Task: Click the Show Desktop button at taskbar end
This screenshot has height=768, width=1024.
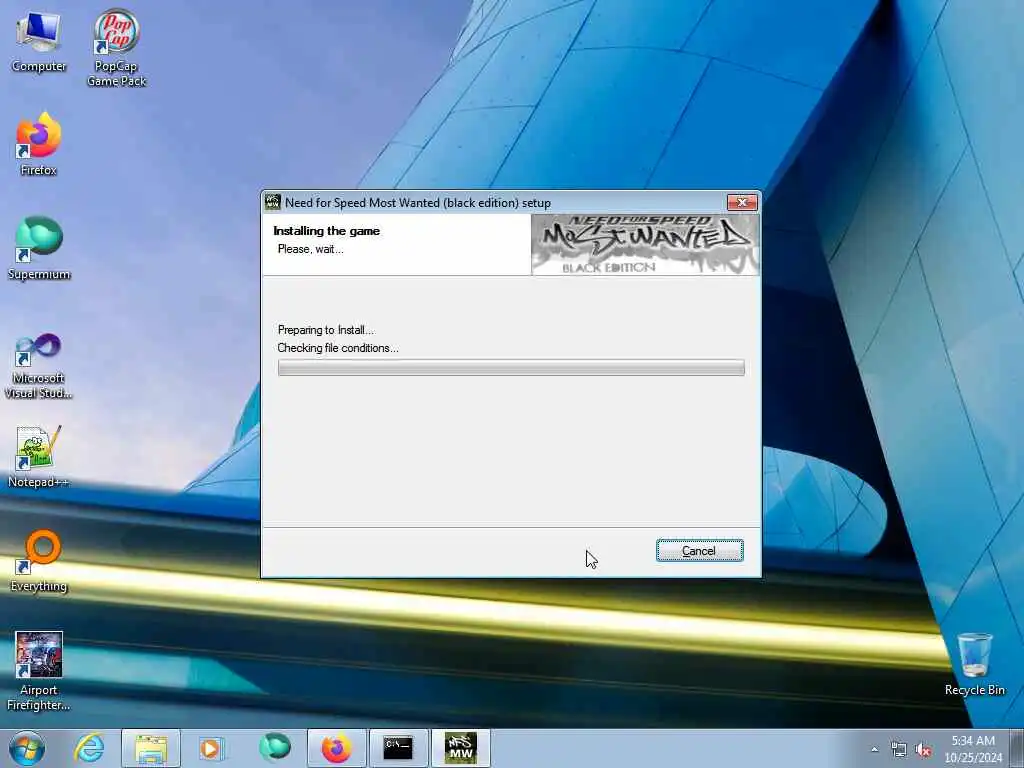Action: [1017, 748]
